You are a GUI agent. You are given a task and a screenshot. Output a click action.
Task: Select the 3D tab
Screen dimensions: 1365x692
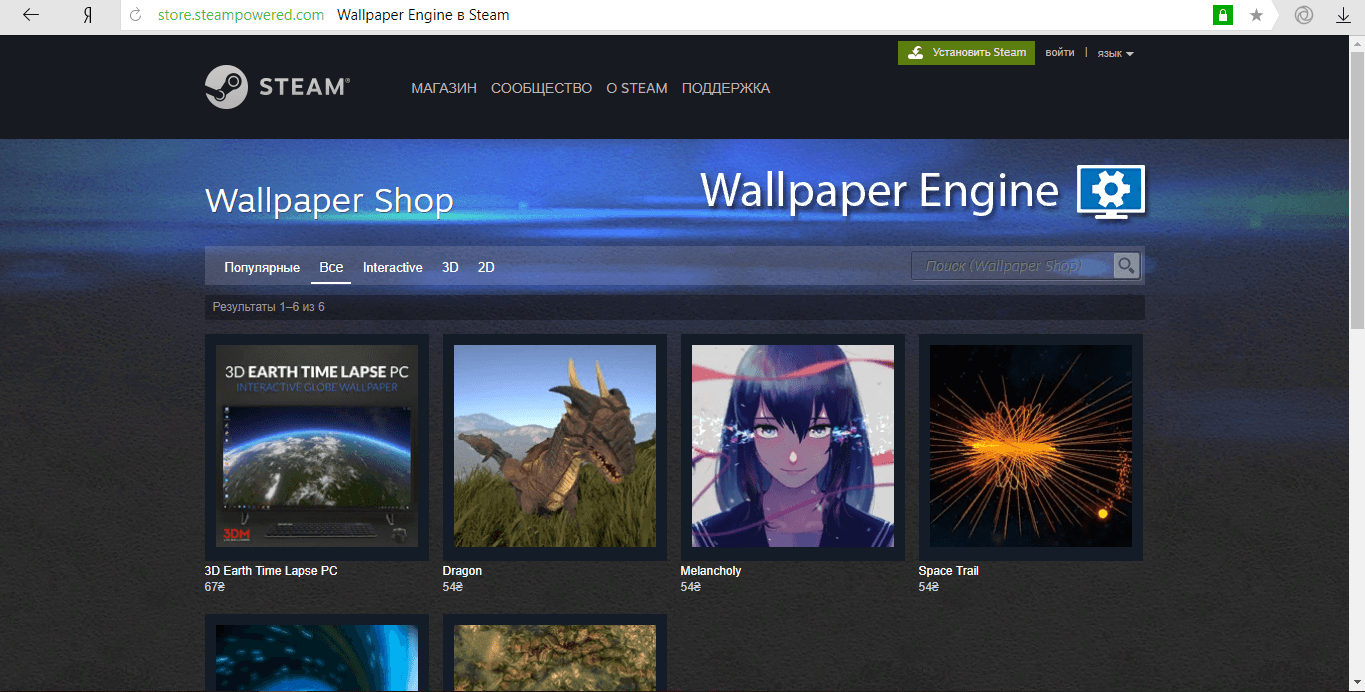pyautogui.click(x=450, y=267)
